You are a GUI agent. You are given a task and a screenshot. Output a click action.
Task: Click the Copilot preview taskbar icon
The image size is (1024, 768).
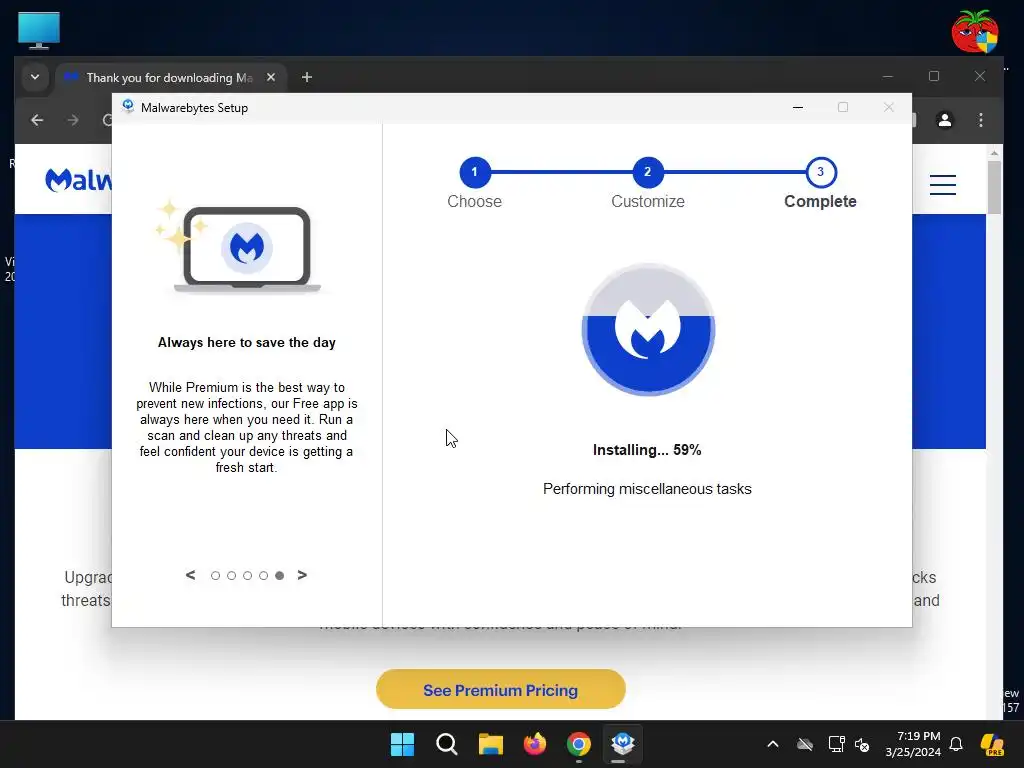pyautogui.click(x=992, y=744)
